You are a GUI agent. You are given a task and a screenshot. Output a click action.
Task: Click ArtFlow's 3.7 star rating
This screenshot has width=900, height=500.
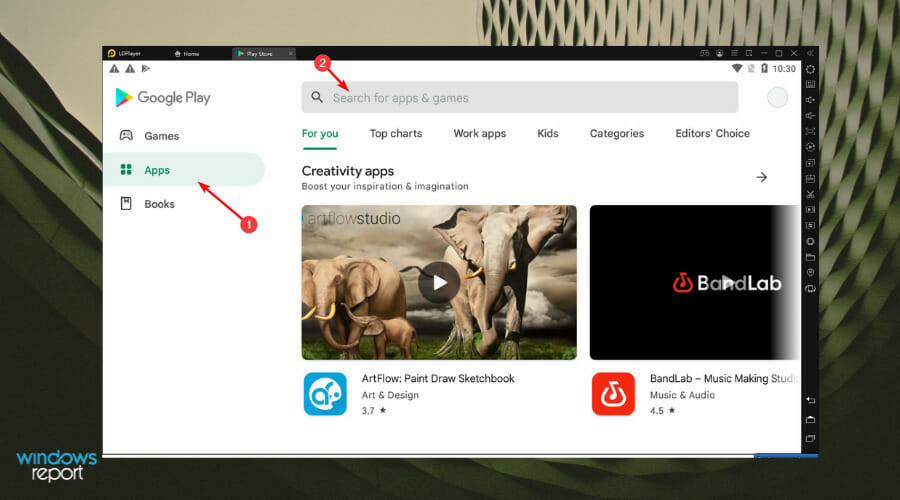pos(374,410)
